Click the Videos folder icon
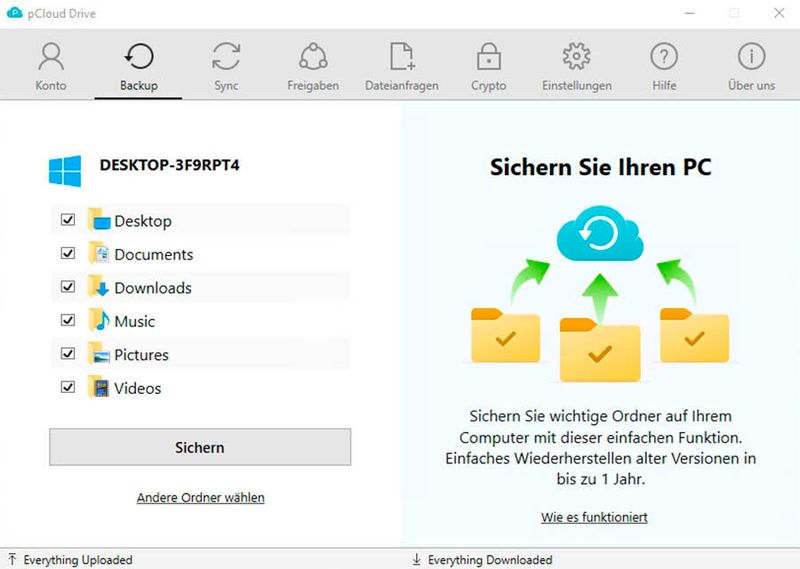 (99, 387)
